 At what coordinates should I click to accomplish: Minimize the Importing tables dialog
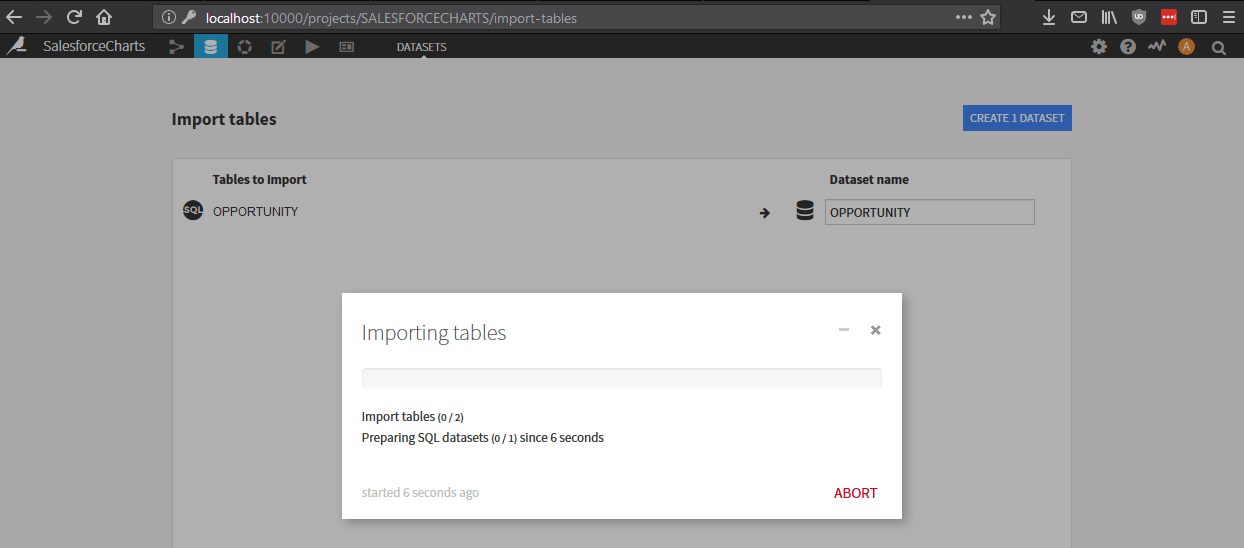844,330
